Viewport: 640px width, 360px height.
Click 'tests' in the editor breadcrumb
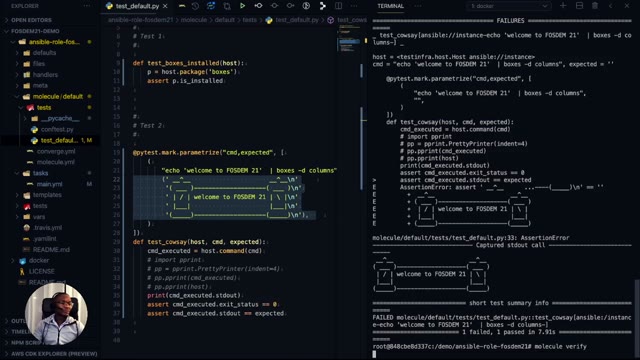[249, 20]
